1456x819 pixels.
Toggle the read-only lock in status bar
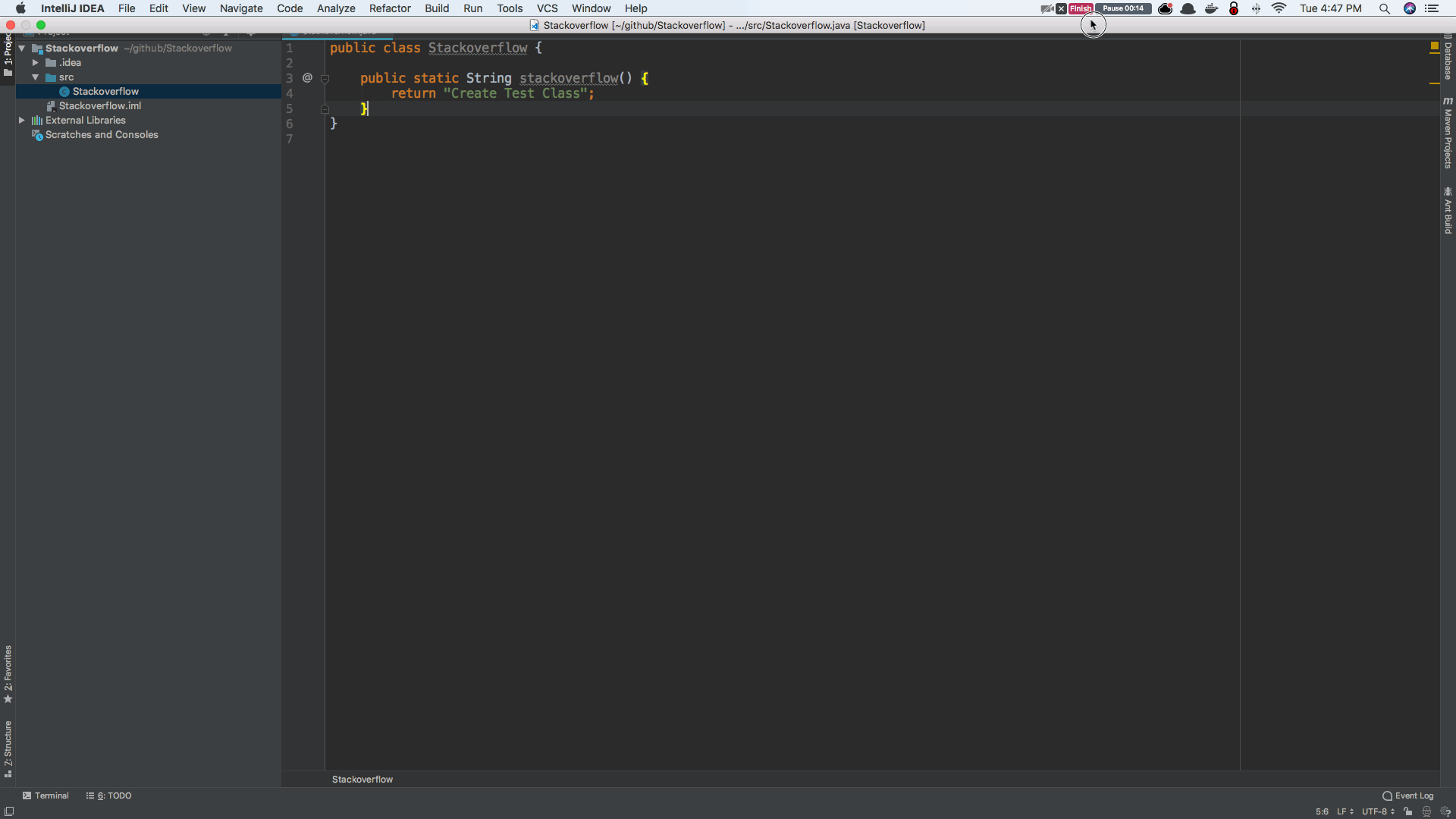(1407, 811)
